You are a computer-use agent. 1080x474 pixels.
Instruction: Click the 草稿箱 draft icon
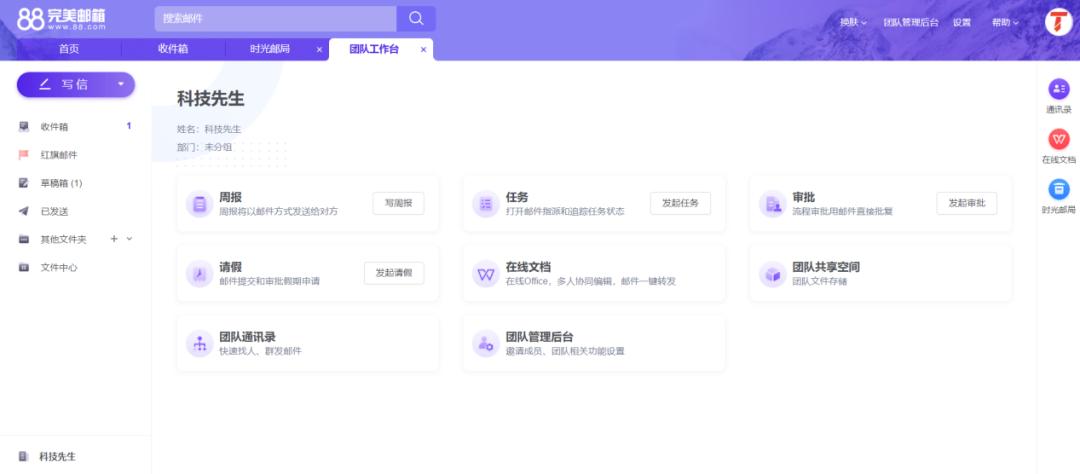(x=24, y=183)
